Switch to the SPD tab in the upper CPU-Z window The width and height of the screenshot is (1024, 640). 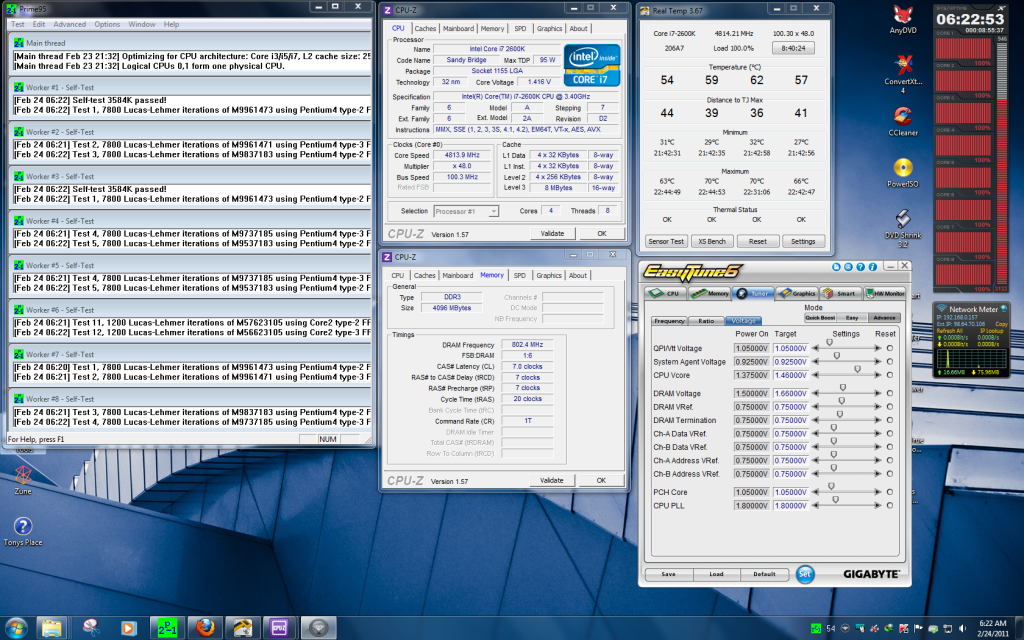[x=520, y=29]
